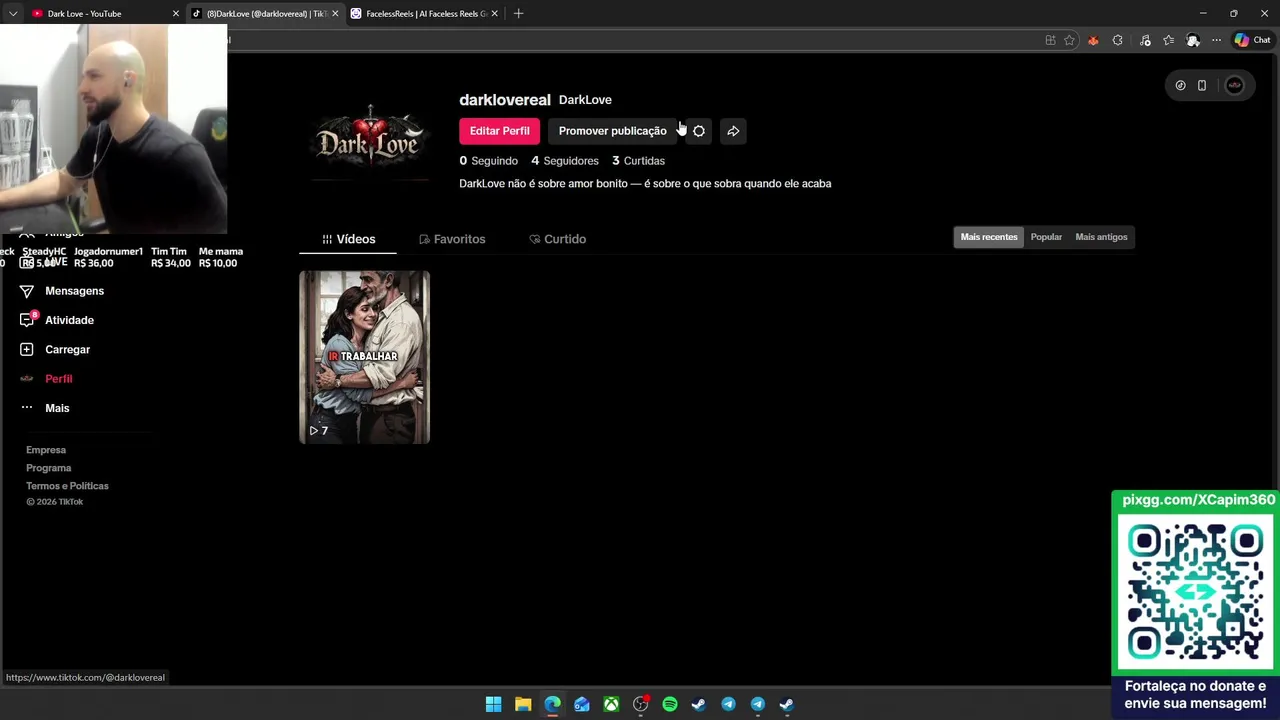Open the Seguindo count
1280x720 pixels.
pyautogui.click(x=488, y=161)
